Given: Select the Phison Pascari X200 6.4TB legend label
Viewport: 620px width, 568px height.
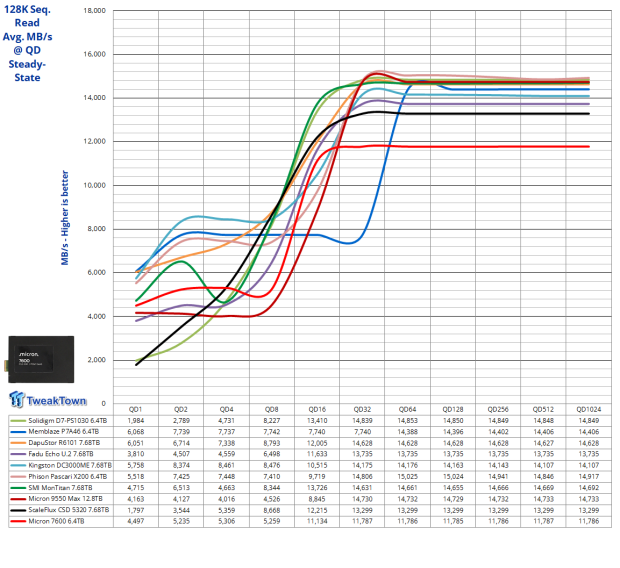Looking at the screenshot, I should (68, 477).
